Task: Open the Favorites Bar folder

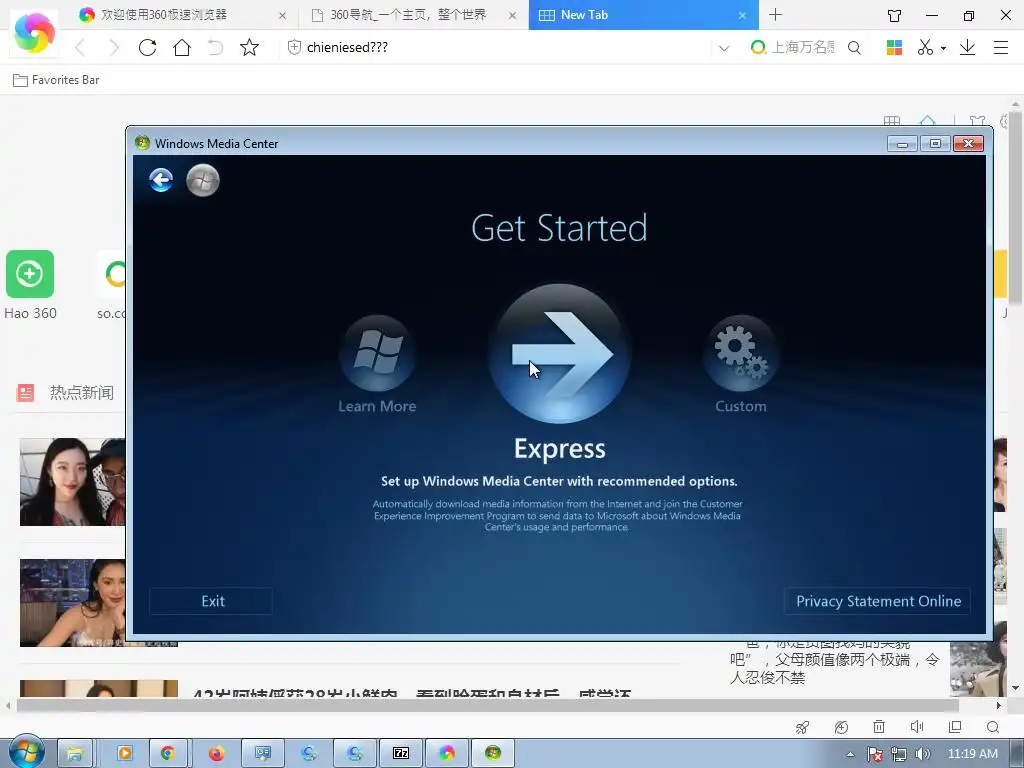Action: coord(56,80)
